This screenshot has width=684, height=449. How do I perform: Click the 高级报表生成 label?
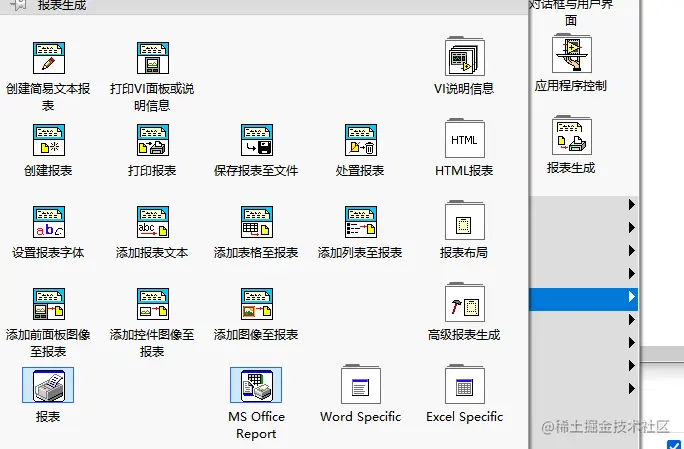coord(464,335)
